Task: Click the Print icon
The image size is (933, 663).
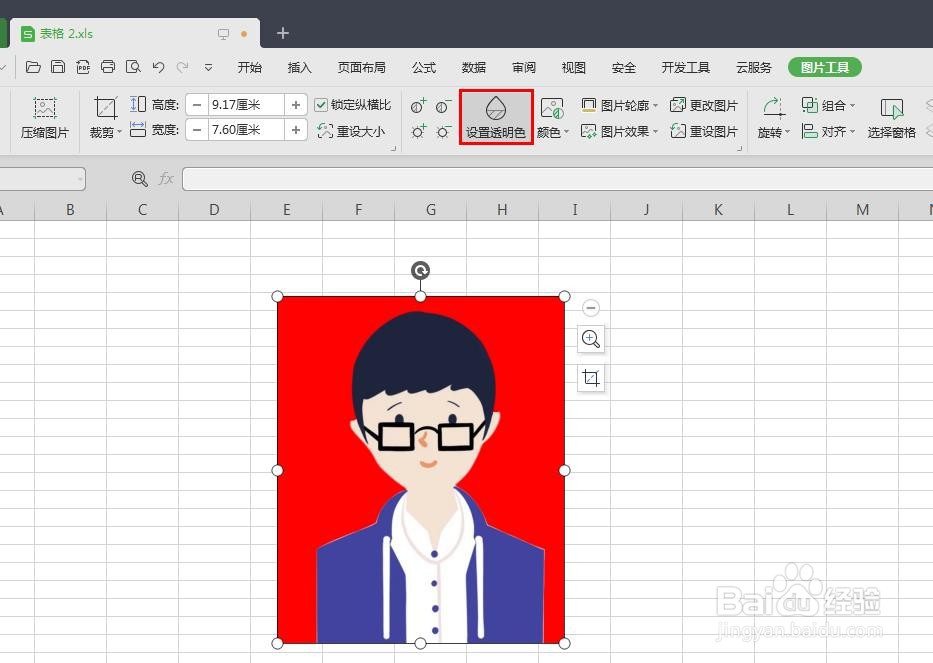Action: tap(108, 67)
